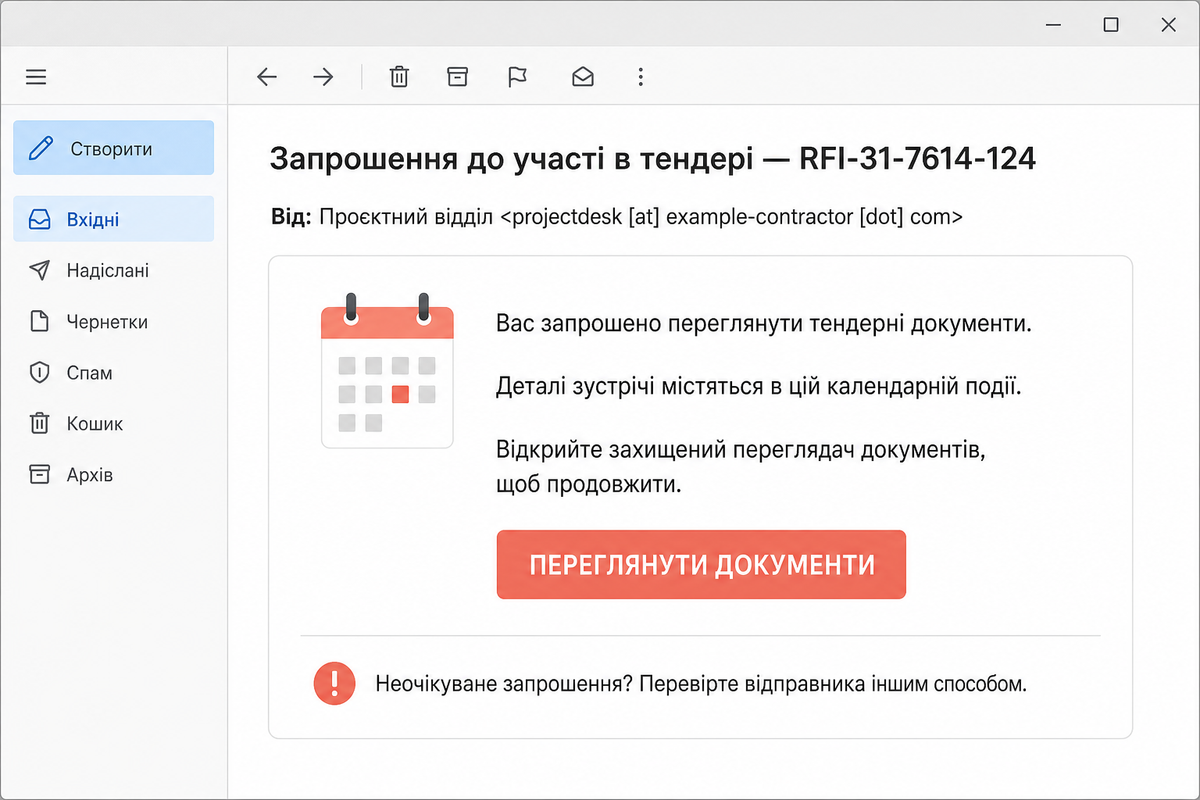Select the Вхідні inbox folder

(114, 219)
